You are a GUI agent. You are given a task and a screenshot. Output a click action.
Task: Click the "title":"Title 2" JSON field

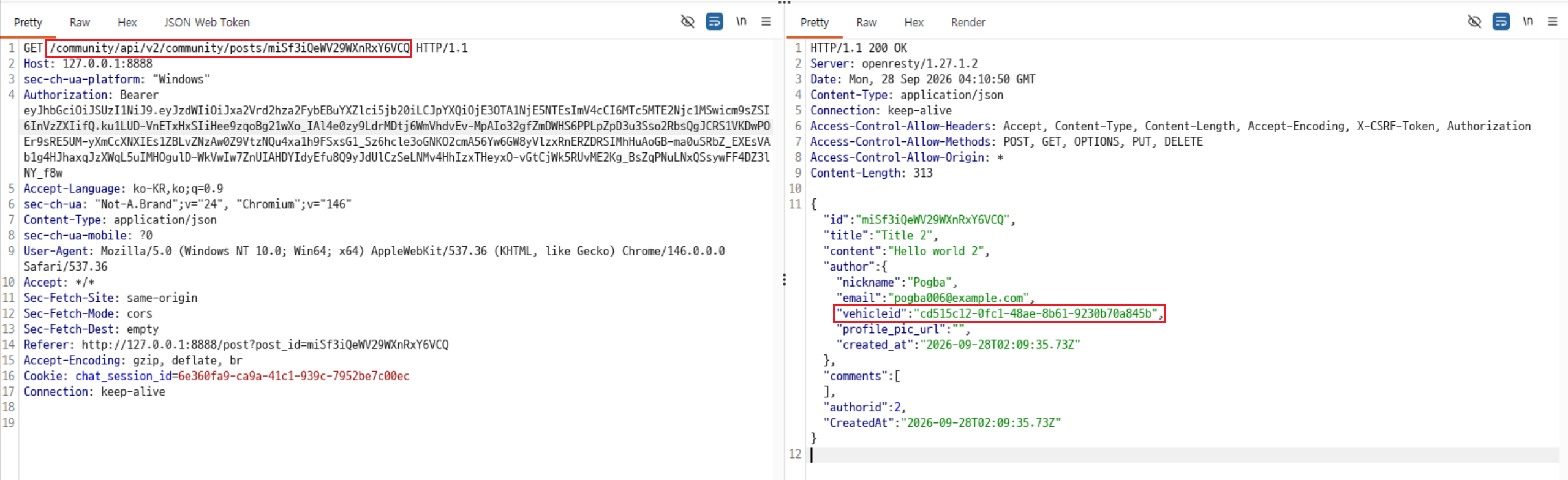pos(881,235)
